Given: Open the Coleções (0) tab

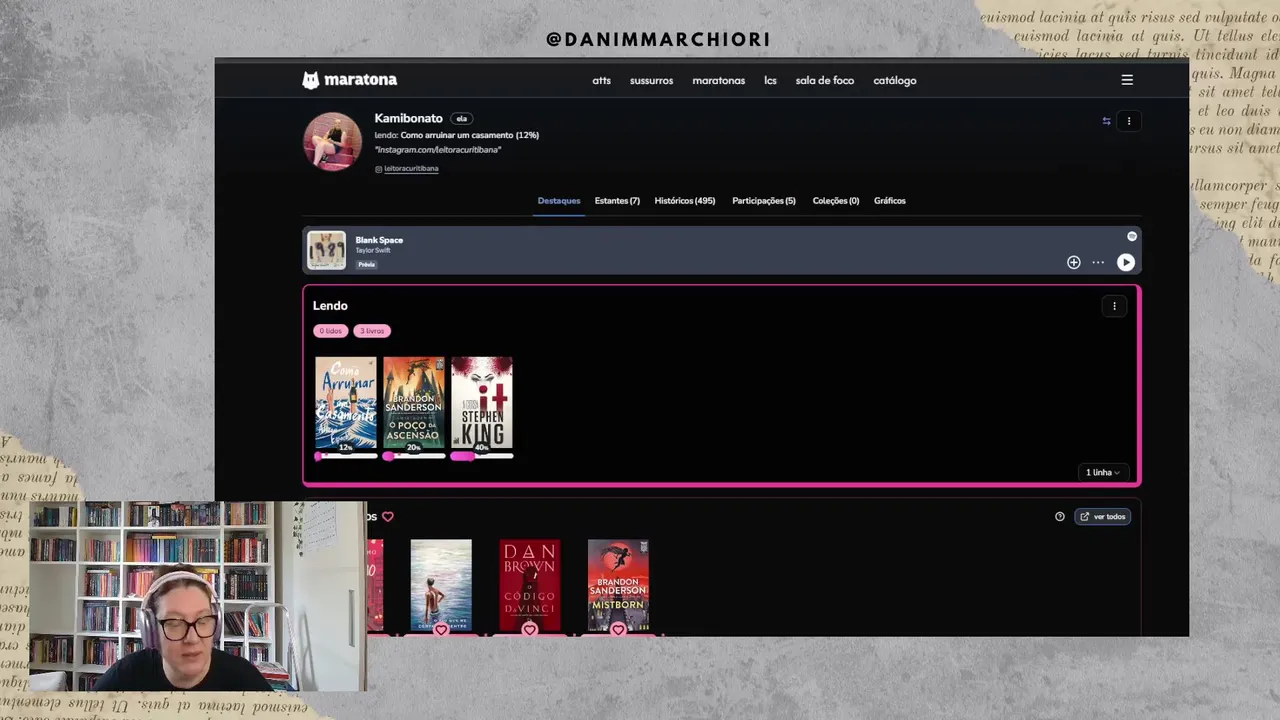Looking at the screenshot, I should pos(836,201).
